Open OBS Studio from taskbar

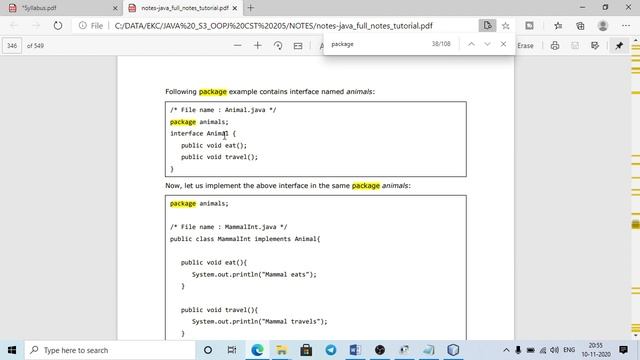[380, 350]
